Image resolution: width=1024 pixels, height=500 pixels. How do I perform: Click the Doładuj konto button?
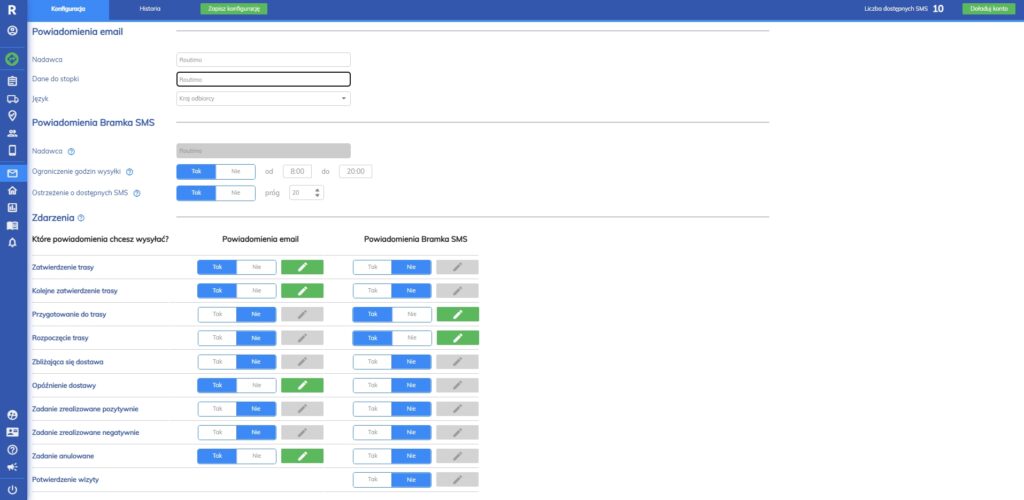pyautogui.click(x=985, y=8)
